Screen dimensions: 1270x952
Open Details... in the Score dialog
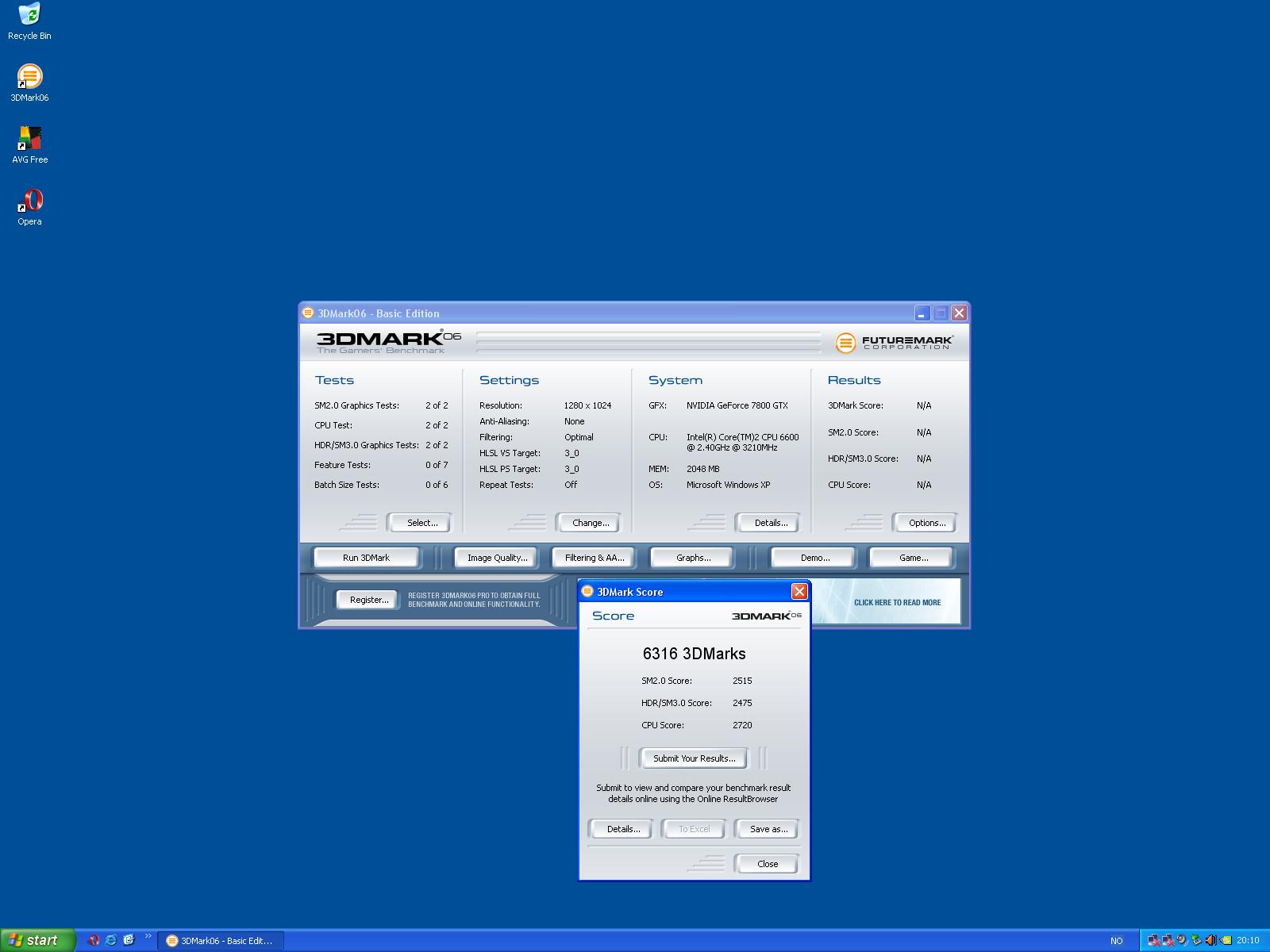tap(621, 829)
